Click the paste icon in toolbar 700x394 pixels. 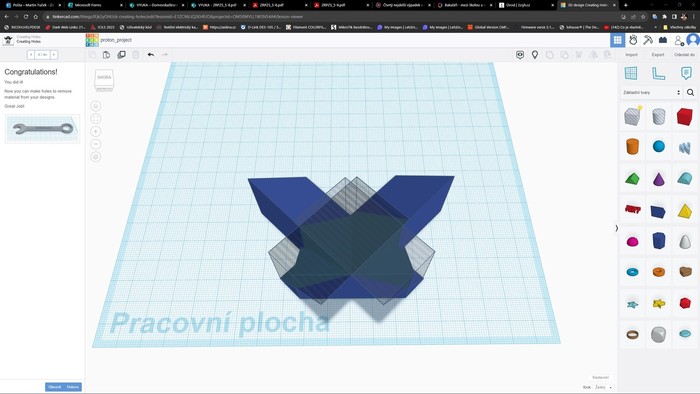[x=106, y=54]
